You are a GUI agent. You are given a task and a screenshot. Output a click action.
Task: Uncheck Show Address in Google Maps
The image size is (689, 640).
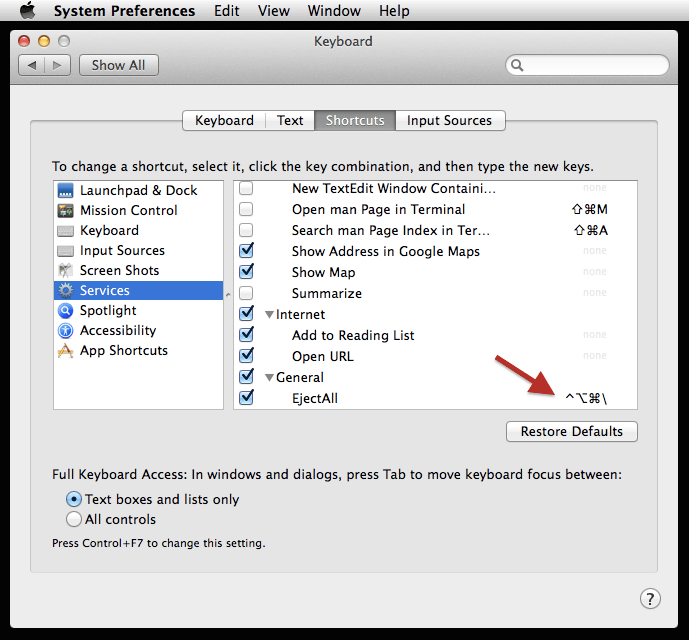(x=246, y=251)
